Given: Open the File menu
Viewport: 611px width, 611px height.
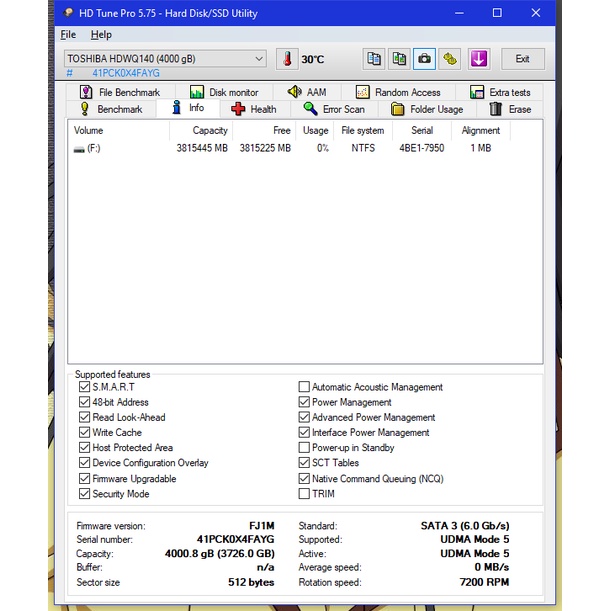Looking at the screenshot, I should point(68,35).
